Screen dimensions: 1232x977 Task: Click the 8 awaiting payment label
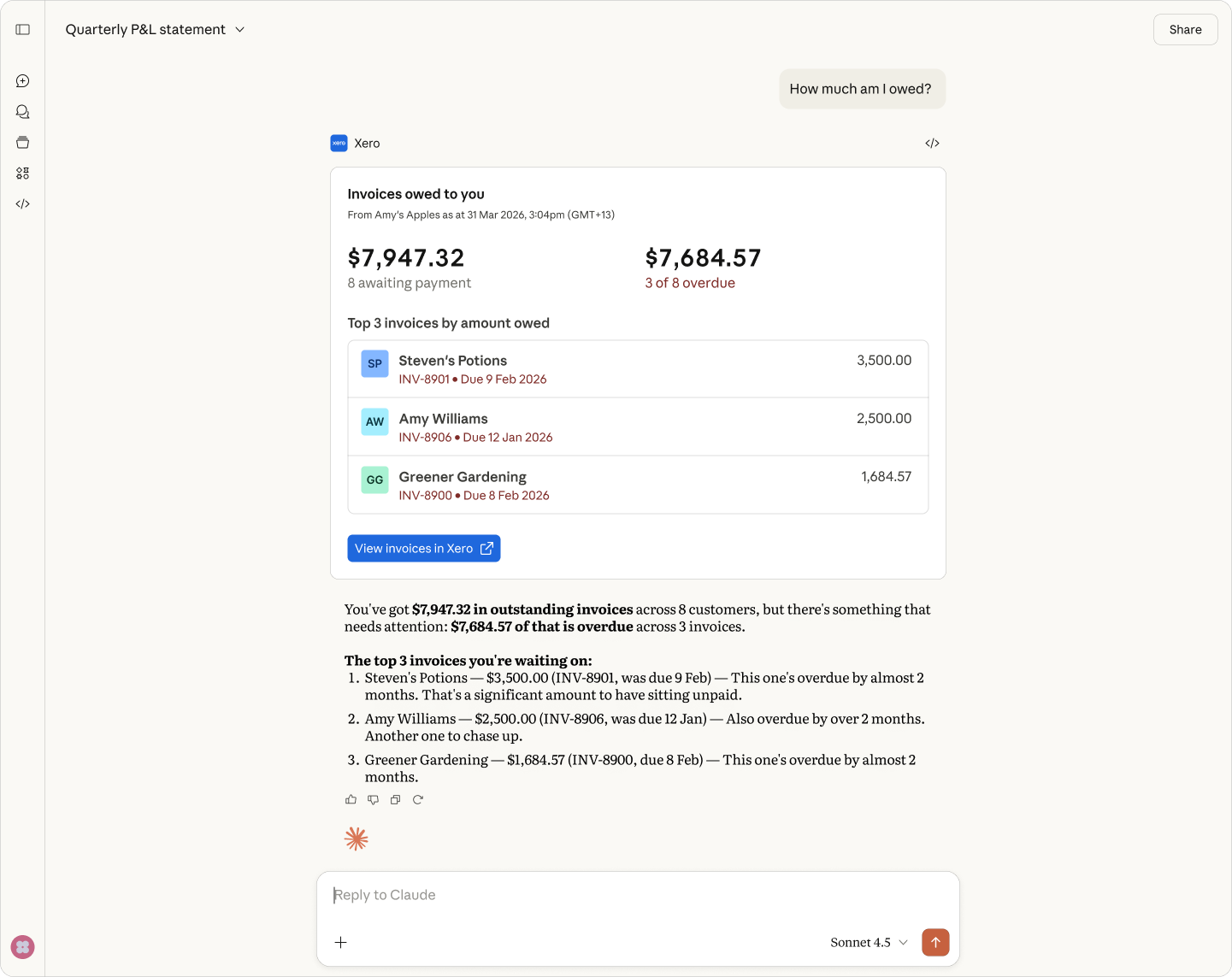click(409, 284)
